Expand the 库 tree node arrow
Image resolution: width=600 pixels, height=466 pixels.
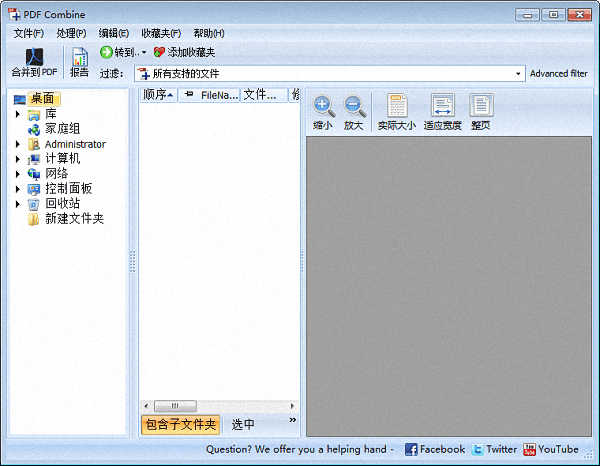(18, 114)
